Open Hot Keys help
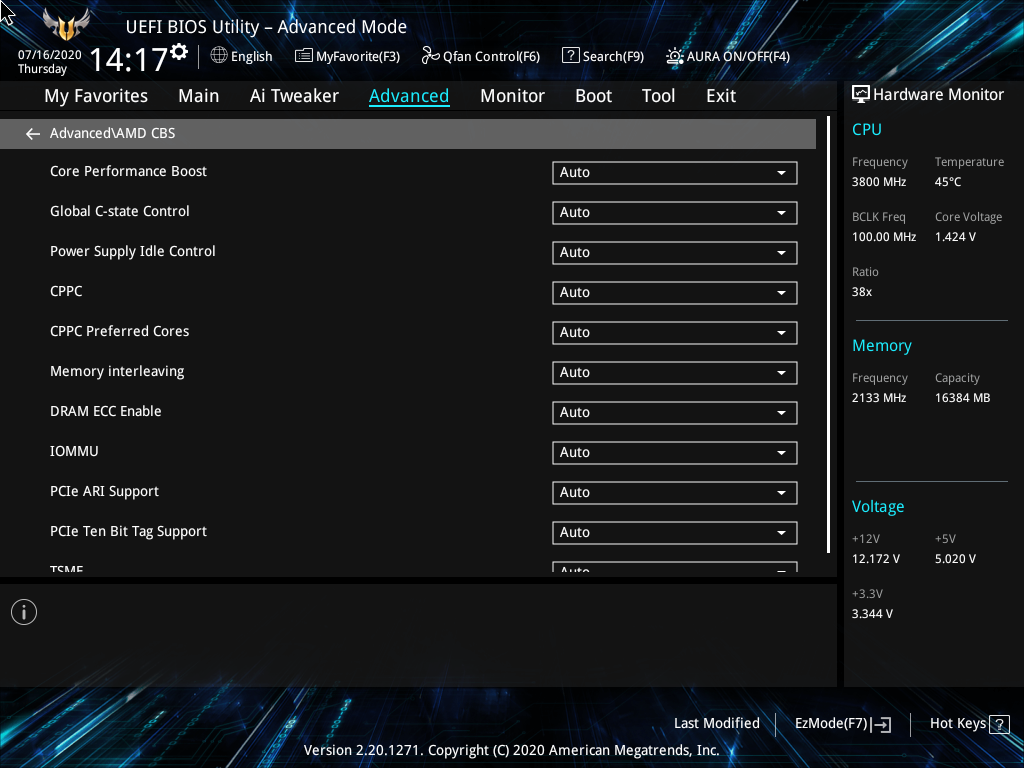This screenshot has width=1024, height=768. point(969,724)
